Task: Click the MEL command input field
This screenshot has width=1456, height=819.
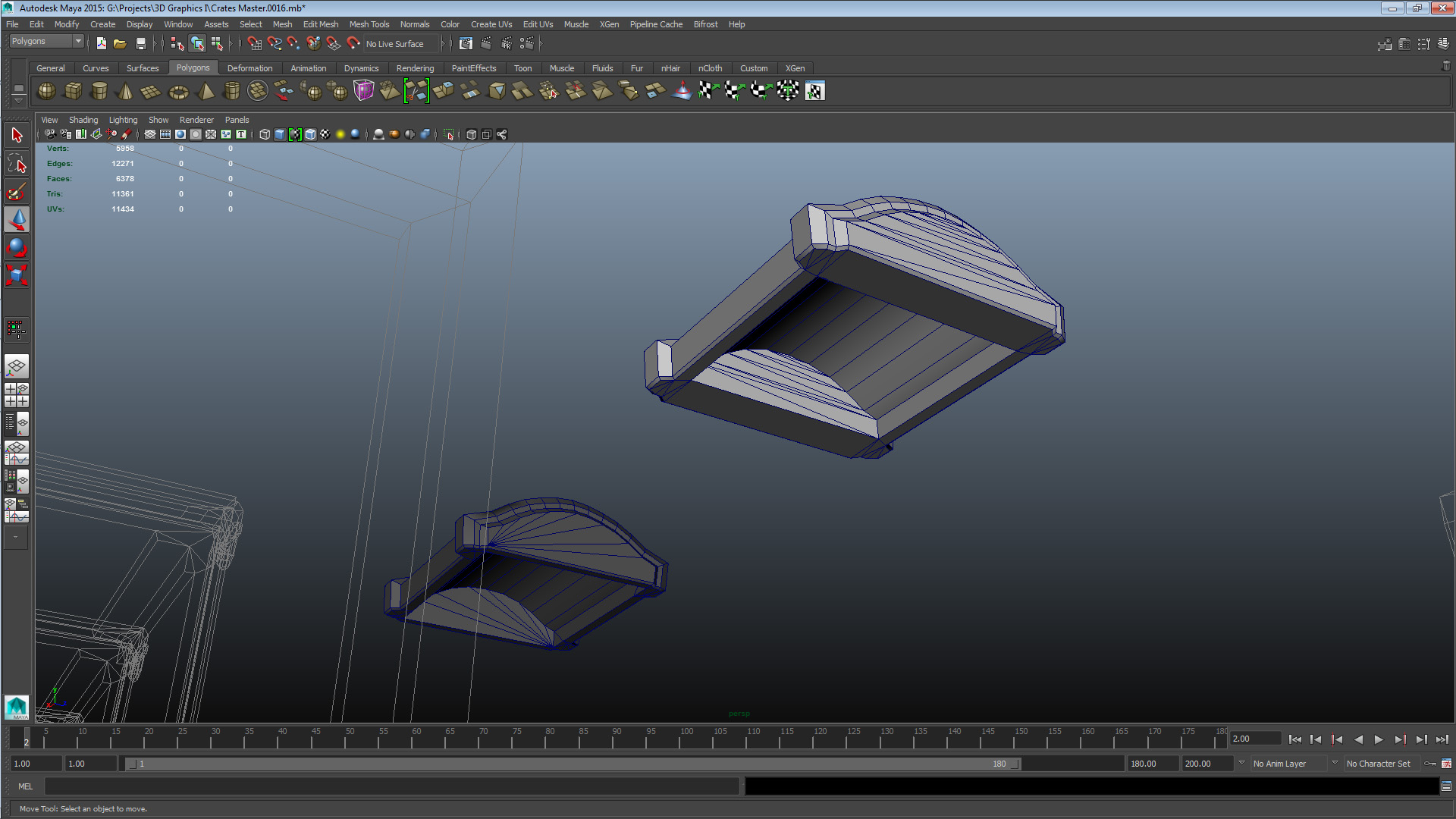Action: 391,786
